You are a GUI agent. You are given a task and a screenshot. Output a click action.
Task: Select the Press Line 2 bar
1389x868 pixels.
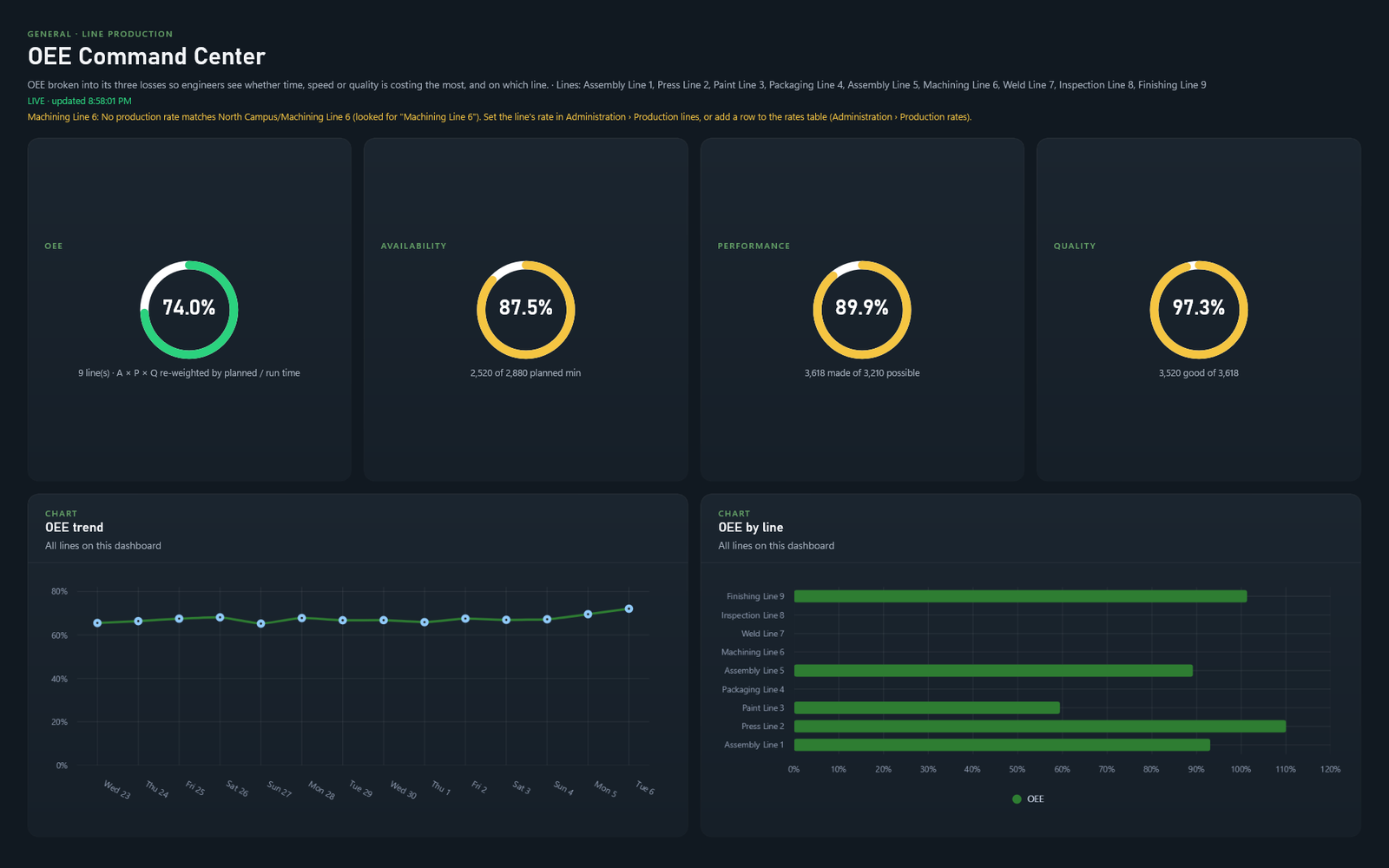pos(1040,727)
